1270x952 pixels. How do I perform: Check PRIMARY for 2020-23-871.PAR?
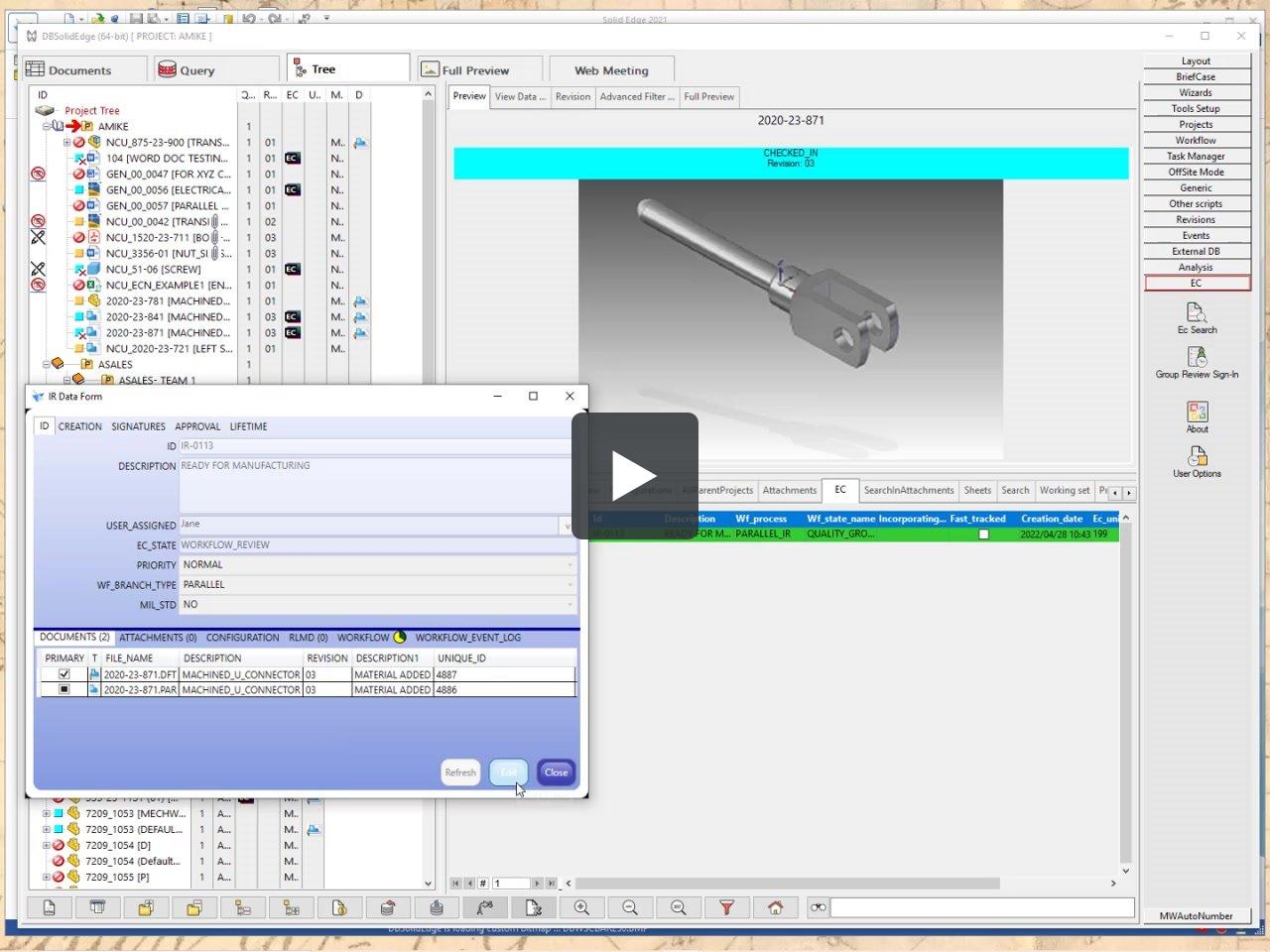coord(64,689)
